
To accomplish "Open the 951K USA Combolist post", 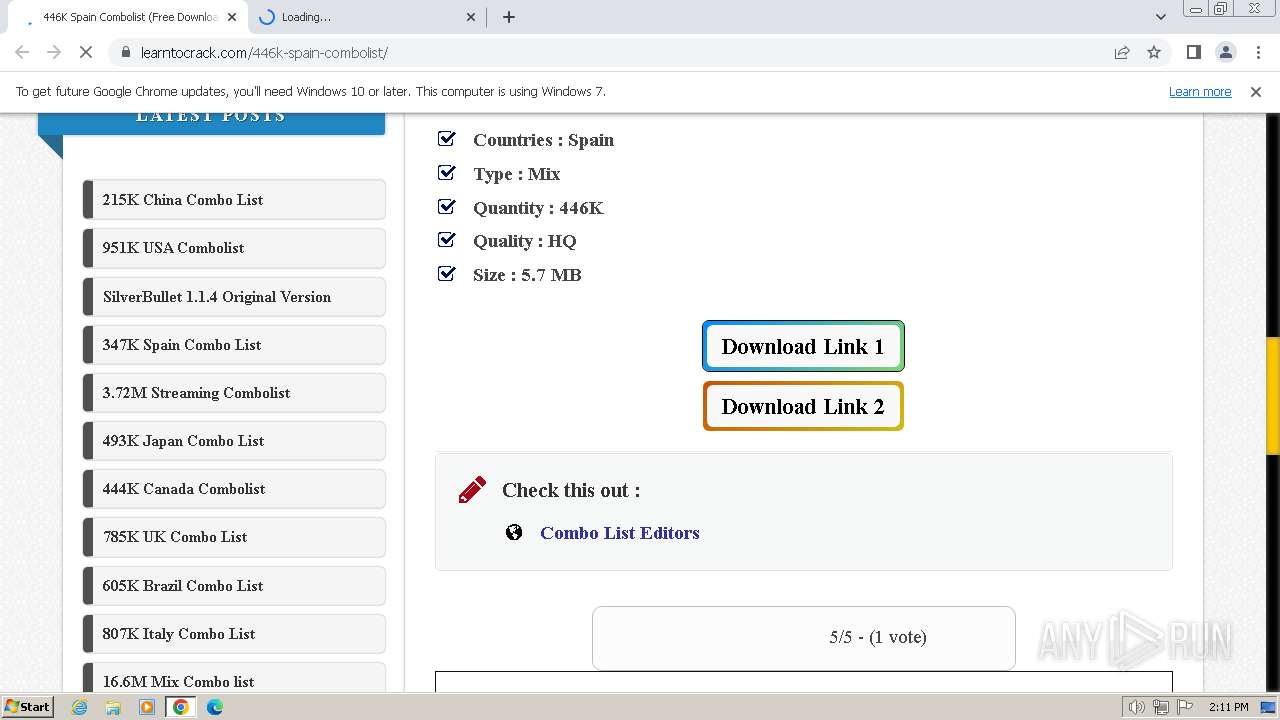I will click(x=234, y=248).
